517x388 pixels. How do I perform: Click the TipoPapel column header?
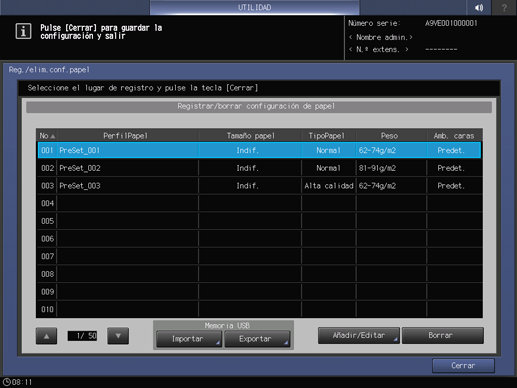[x=328, y=136]
